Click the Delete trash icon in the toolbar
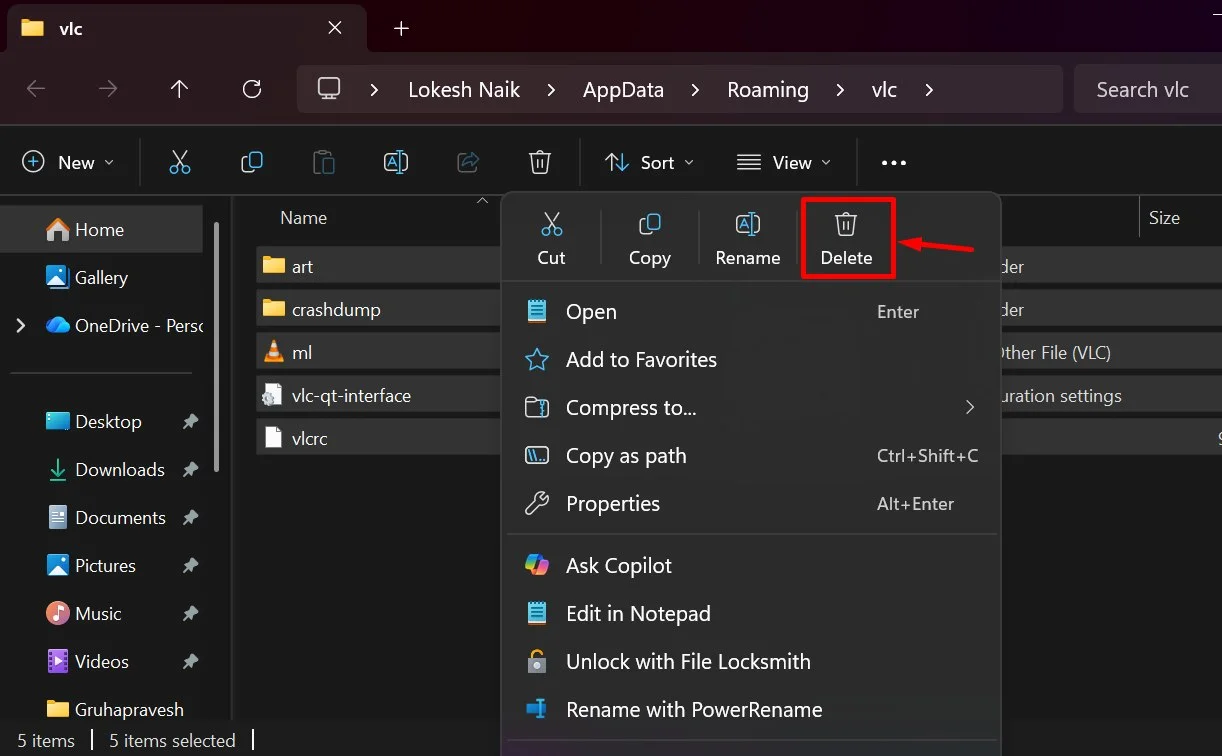This screenshot has height=756, width=1222. pos(540,162)
